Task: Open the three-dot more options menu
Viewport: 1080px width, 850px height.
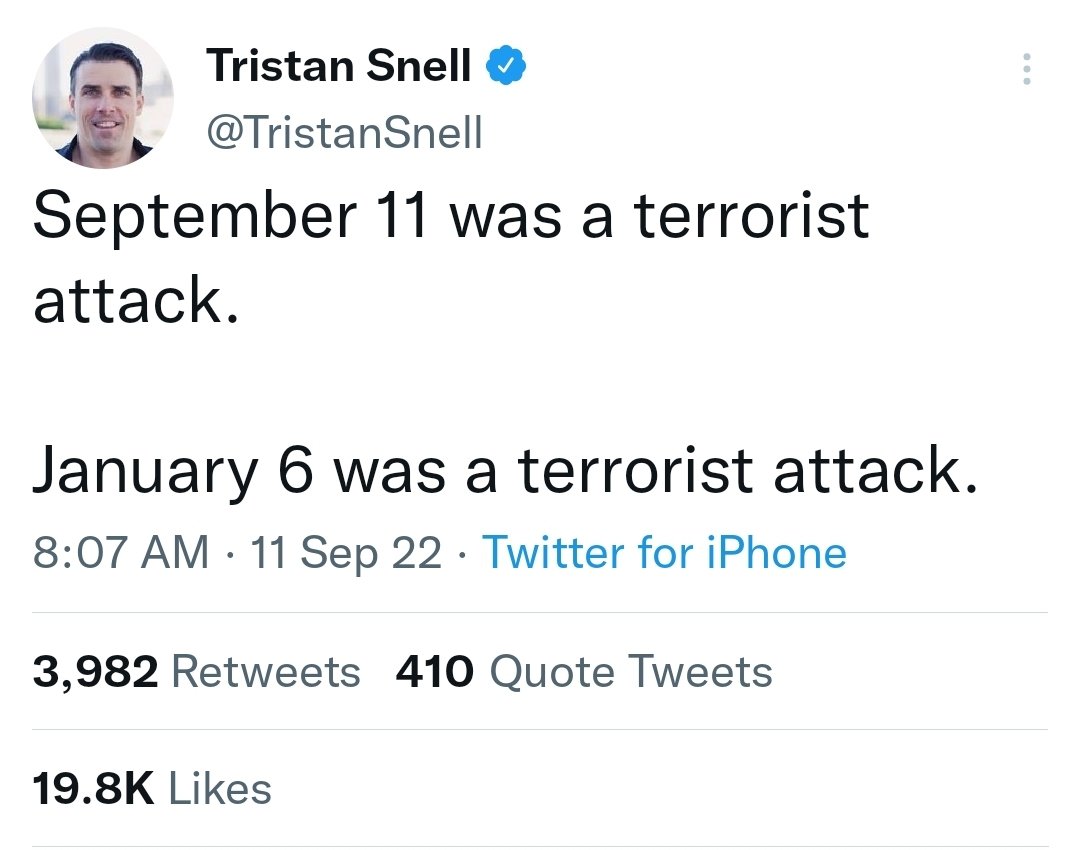Action: (1026, 69)
